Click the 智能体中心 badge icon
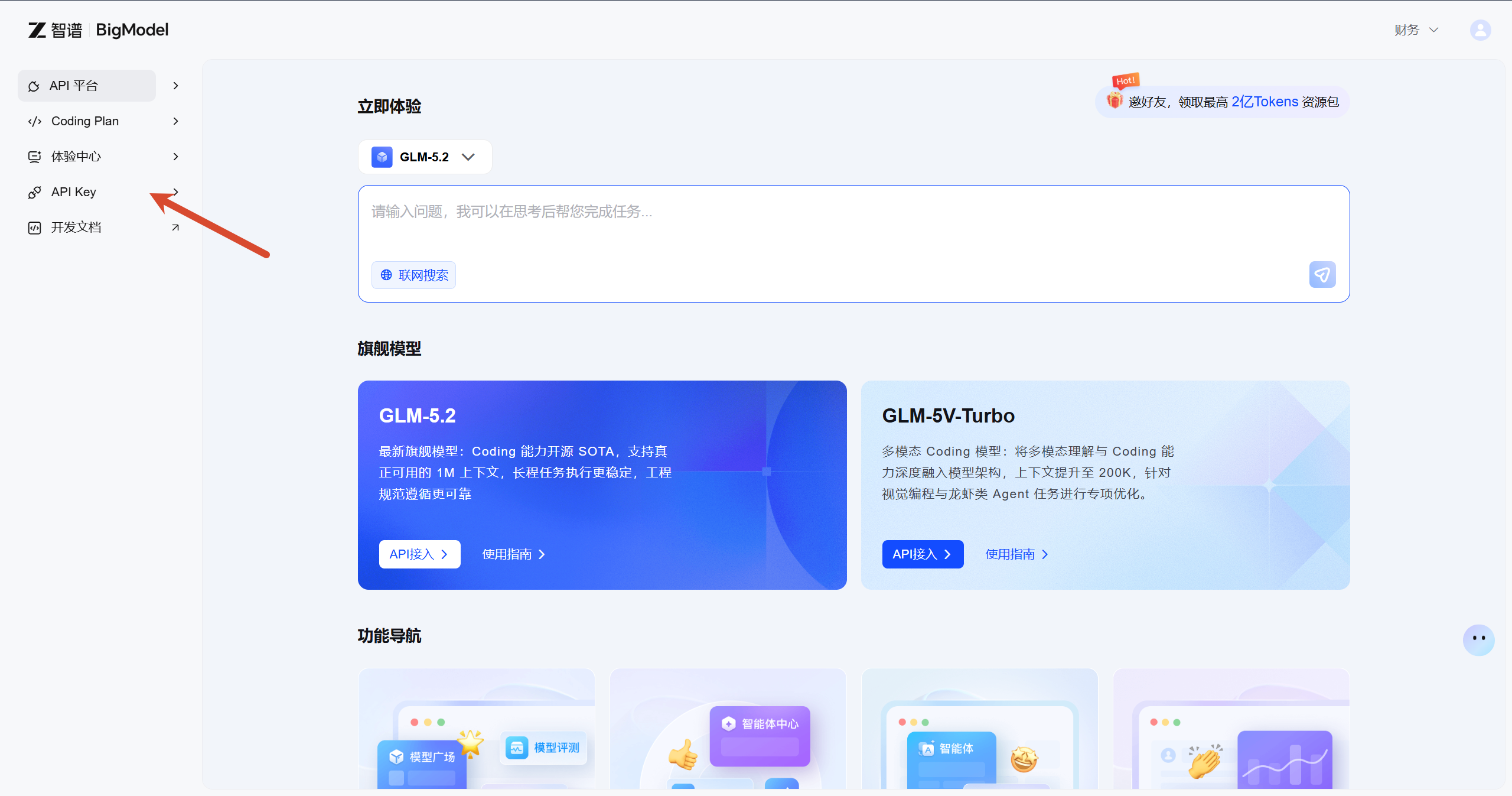1512x796 pixels. click(729, 723)
